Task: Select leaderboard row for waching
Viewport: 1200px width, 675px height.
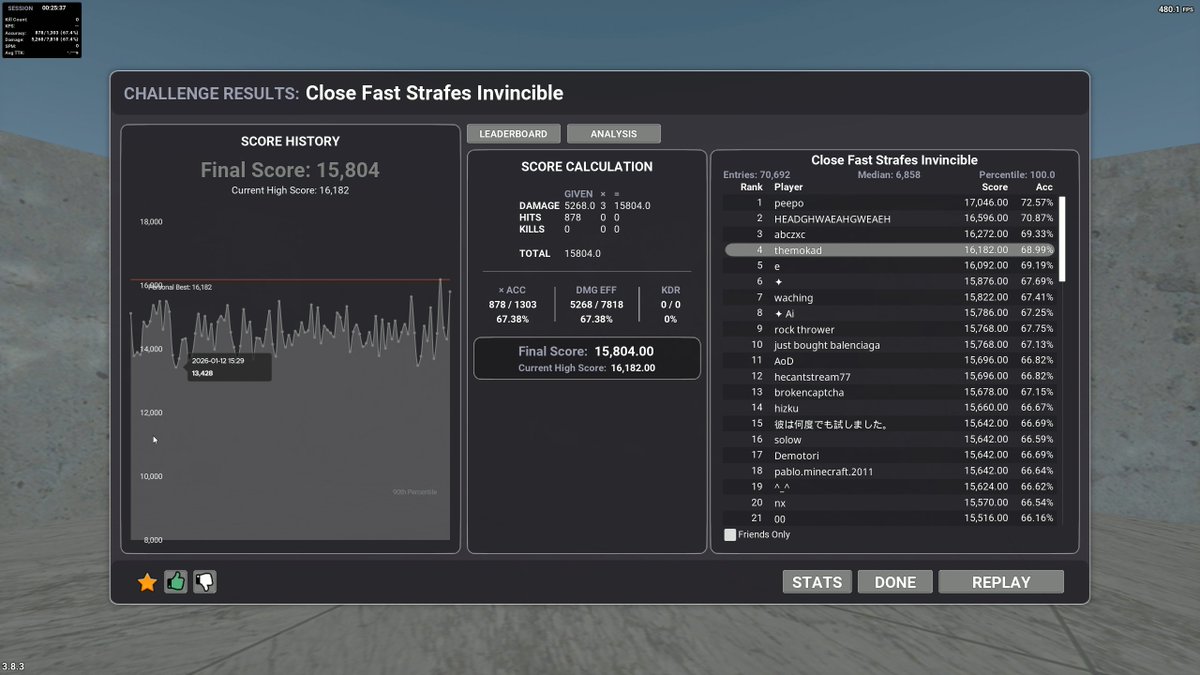Action: 889,298
